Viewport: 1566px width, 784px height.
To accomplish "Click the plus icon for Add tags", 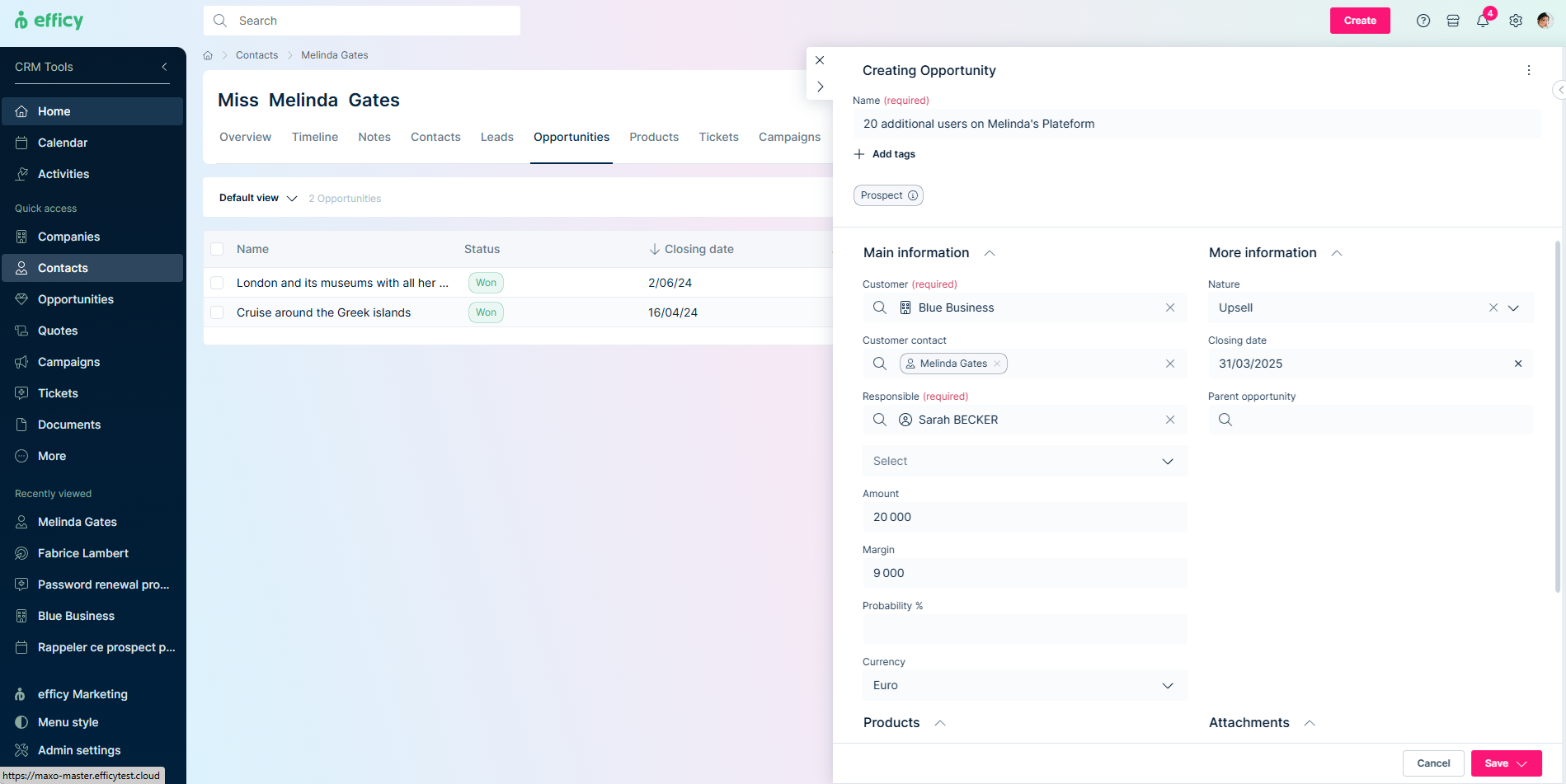I will click(x=859, y=154).
